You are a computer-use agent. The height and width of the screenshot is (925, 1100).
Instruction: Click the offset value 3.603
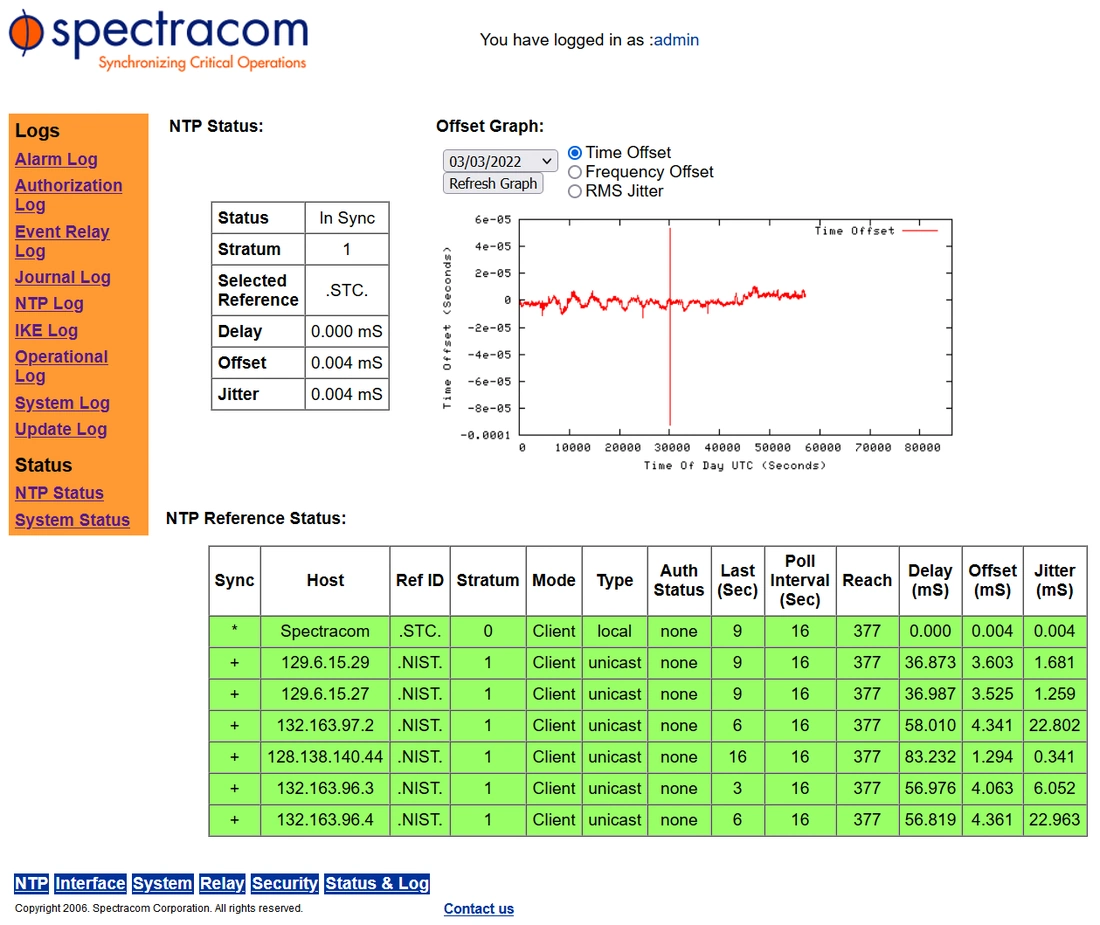pos(992,663)
